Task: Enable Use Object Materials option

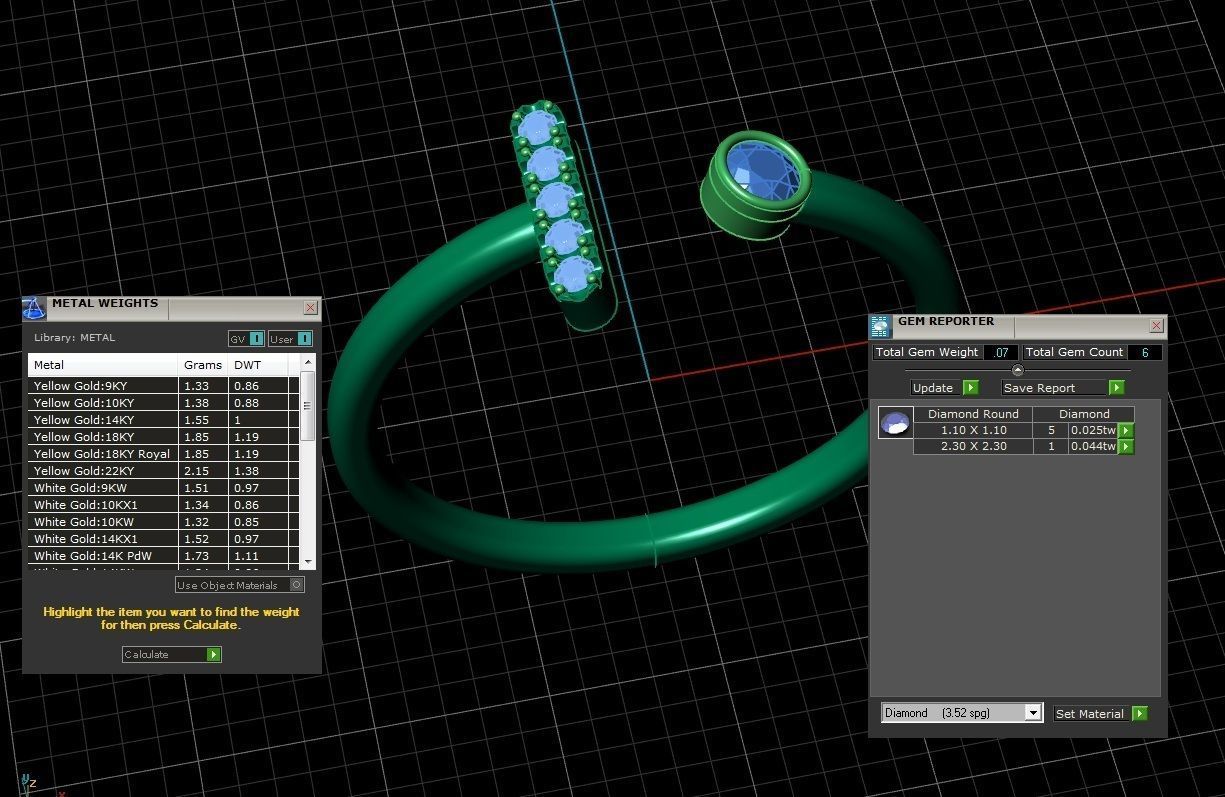Action: (296, 585)
